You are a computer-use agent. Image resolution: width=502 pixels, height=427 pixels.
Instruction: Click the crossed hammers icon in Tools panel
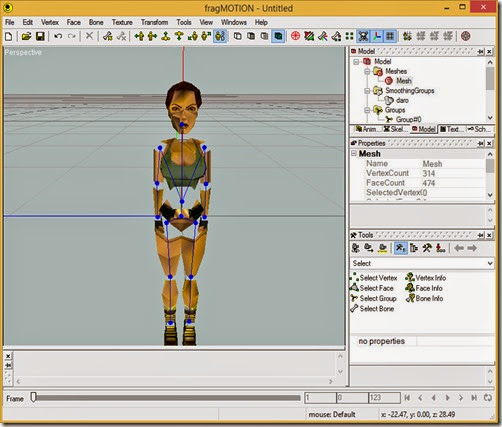427,248
